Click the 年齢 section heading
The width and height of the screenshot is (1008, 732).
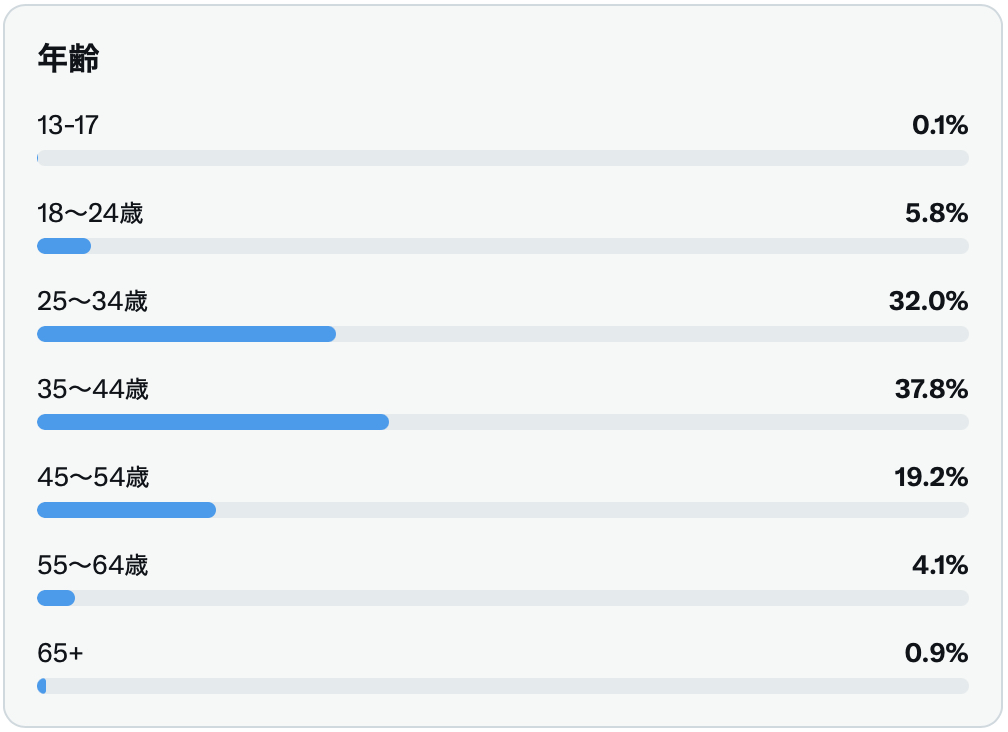coord(68,58)
